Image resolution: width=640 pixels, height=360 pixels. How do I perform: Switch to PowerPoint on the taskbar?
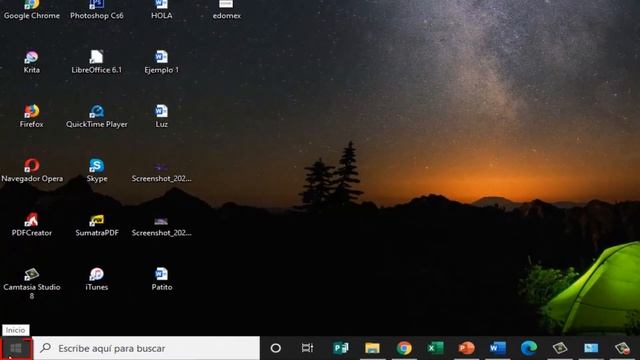click(467, 348)
